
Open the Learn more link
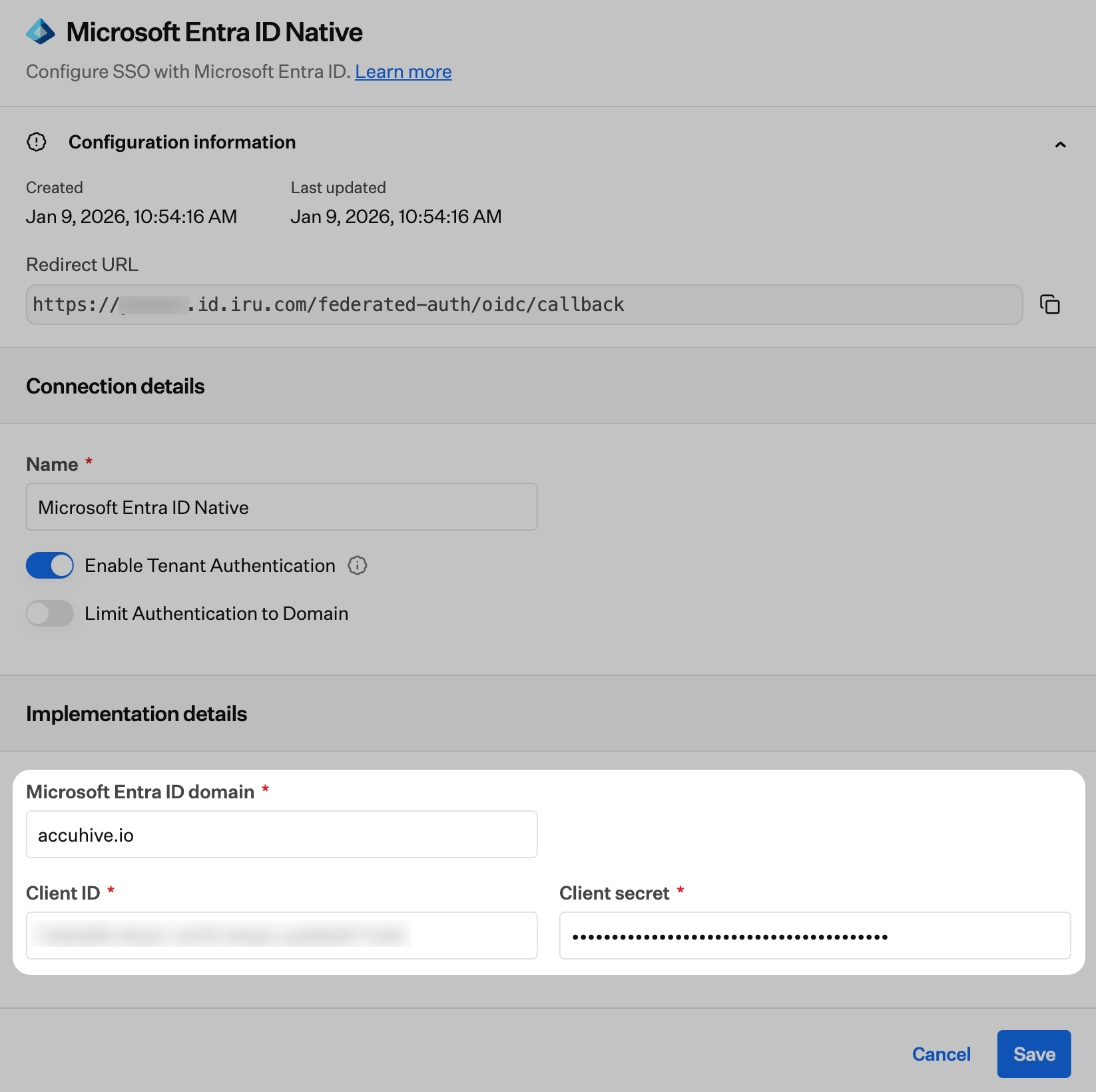click(x=403, y=72)
